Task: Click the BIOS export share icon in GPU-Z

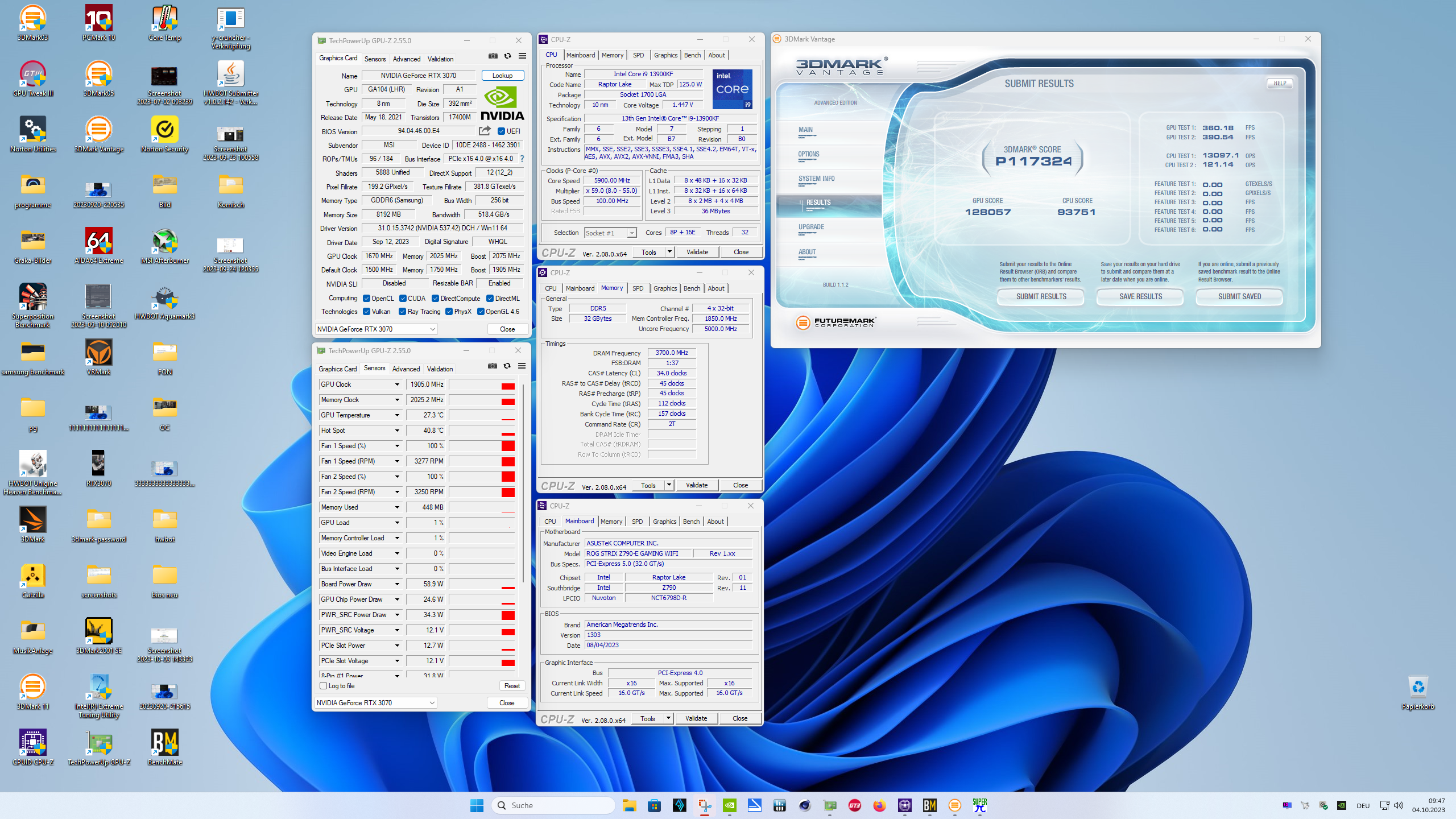Action: (x=485, y=131)
